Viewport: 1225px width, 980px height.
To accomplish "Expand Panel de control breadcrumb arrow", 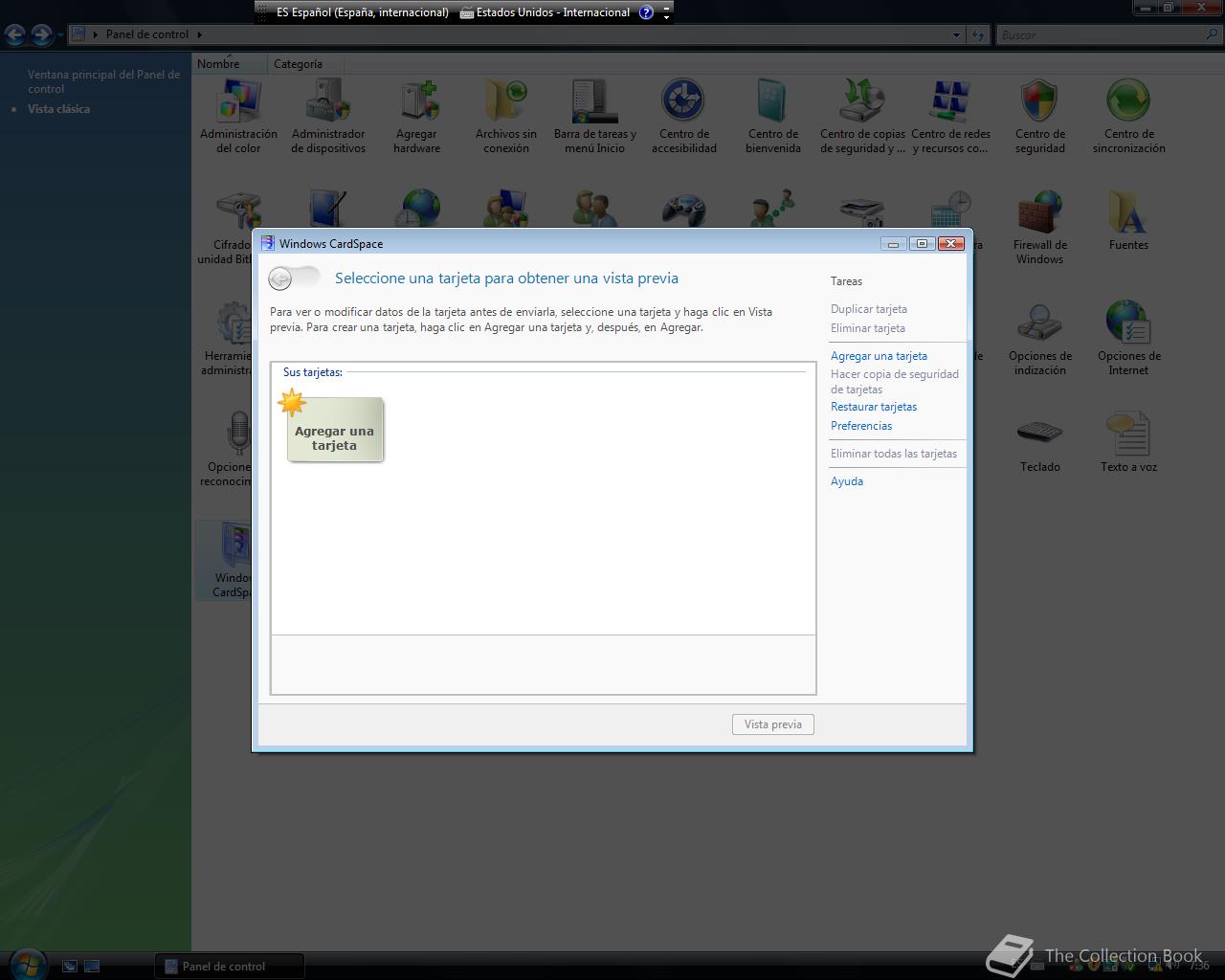I will 200,34.
